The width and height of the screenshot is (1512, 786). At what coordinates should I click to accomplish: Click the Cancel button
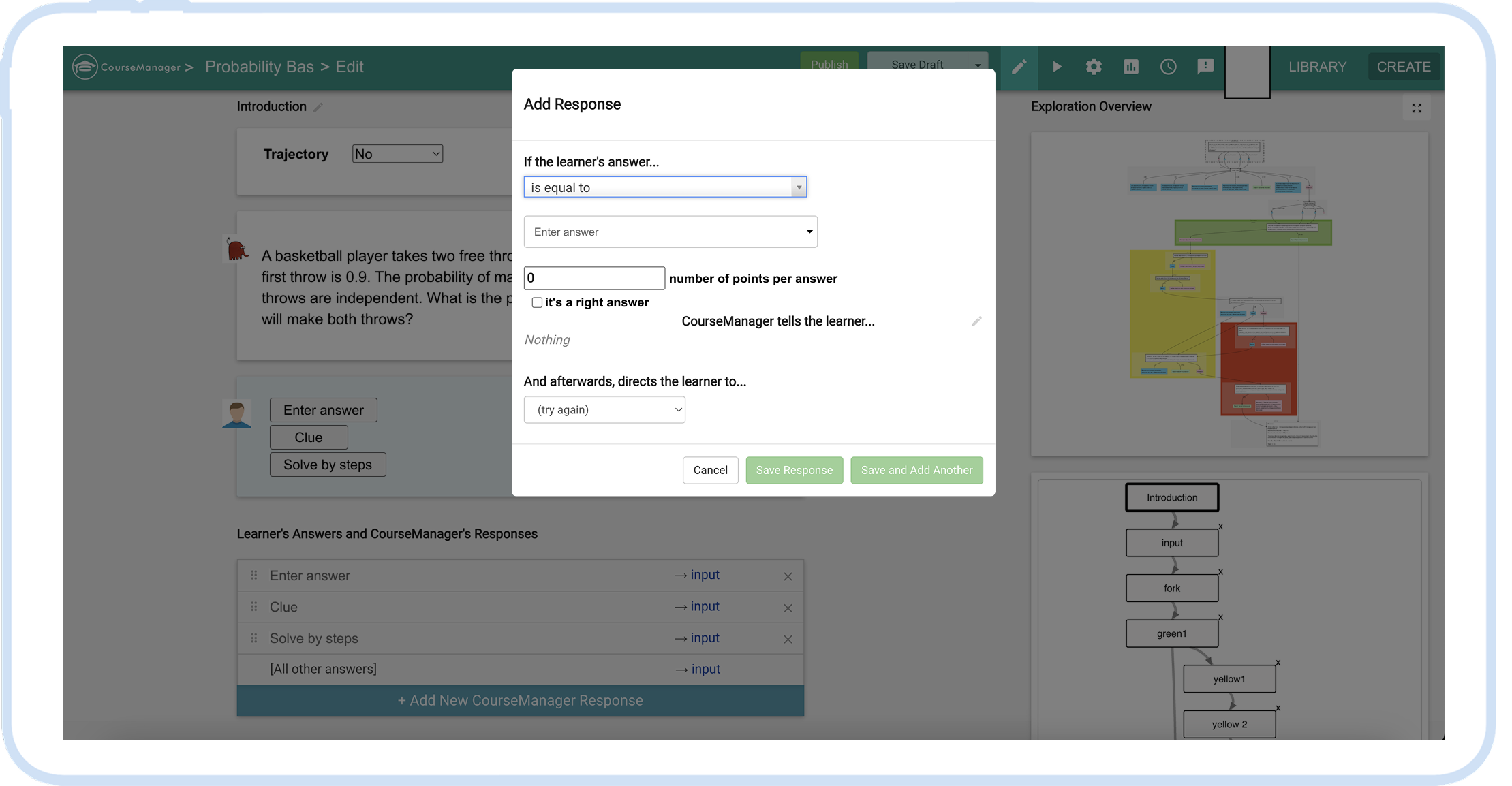710,470
